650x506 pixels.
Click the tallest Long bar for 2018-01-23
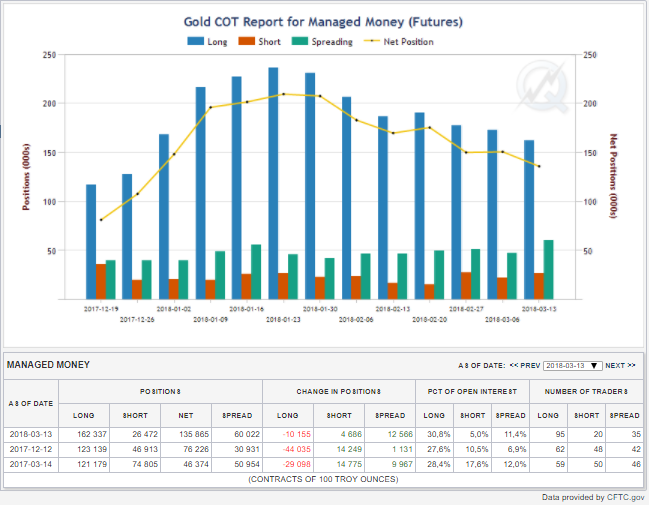pyautogui.click(x=273, y=183)
